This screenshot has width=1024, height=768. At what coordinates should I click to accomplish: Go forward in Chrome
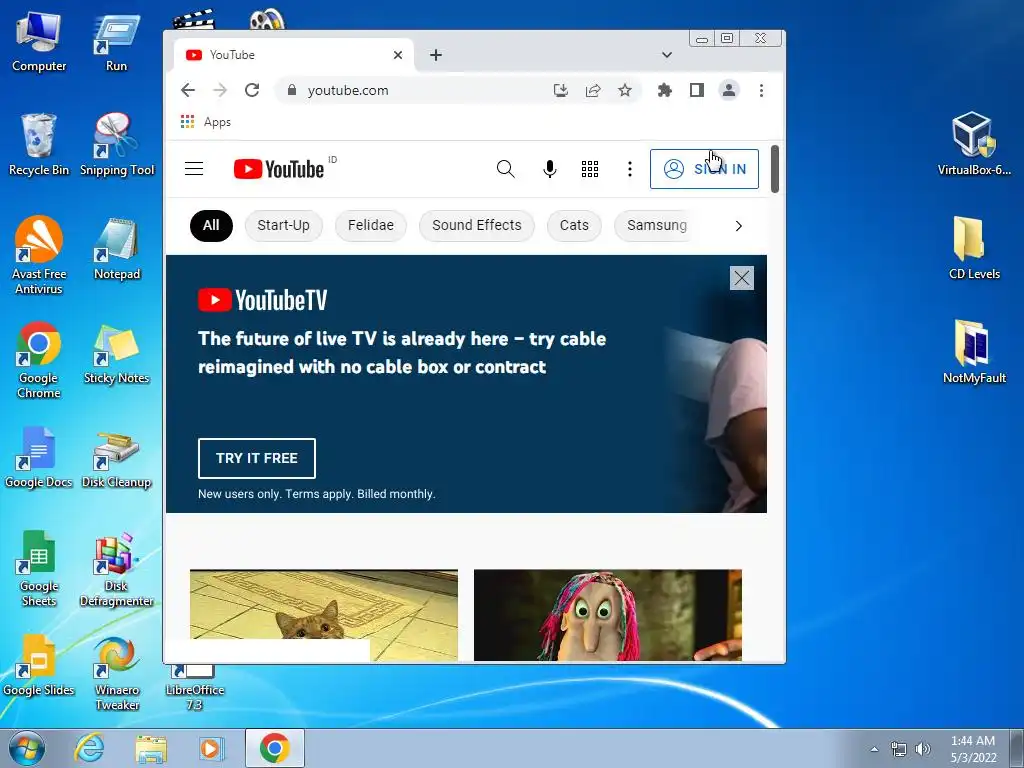220,90
